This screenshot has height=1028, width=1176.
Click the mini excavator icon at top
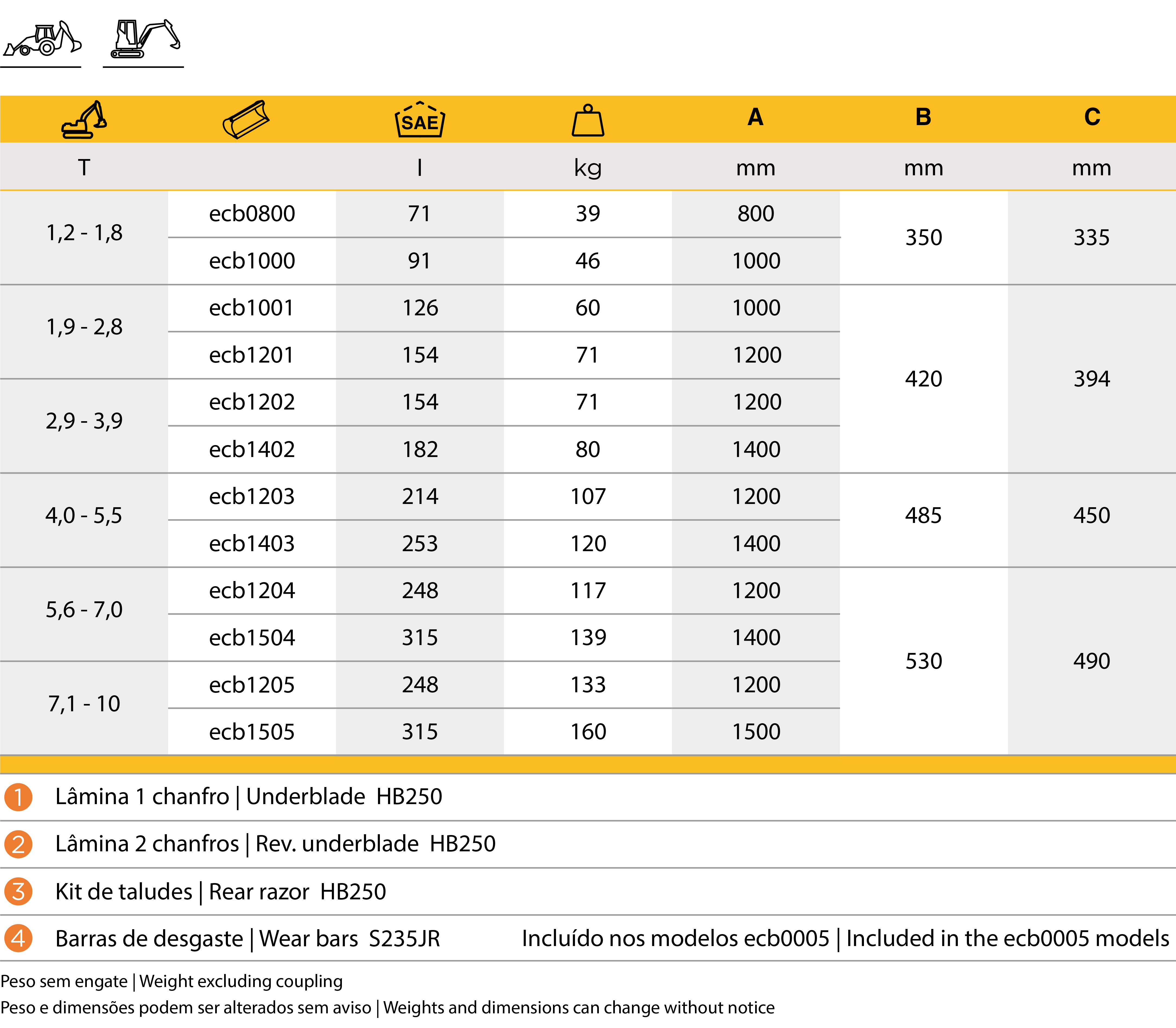(145, 39)
